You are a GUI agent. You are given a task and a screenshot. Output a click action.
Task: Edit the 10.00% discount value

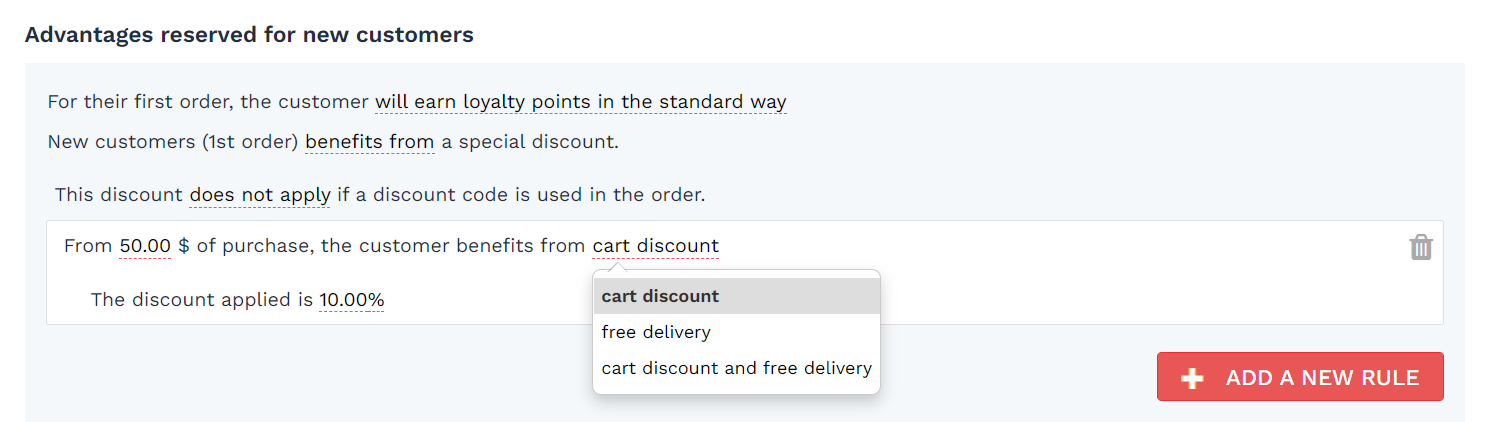(352, 300)
